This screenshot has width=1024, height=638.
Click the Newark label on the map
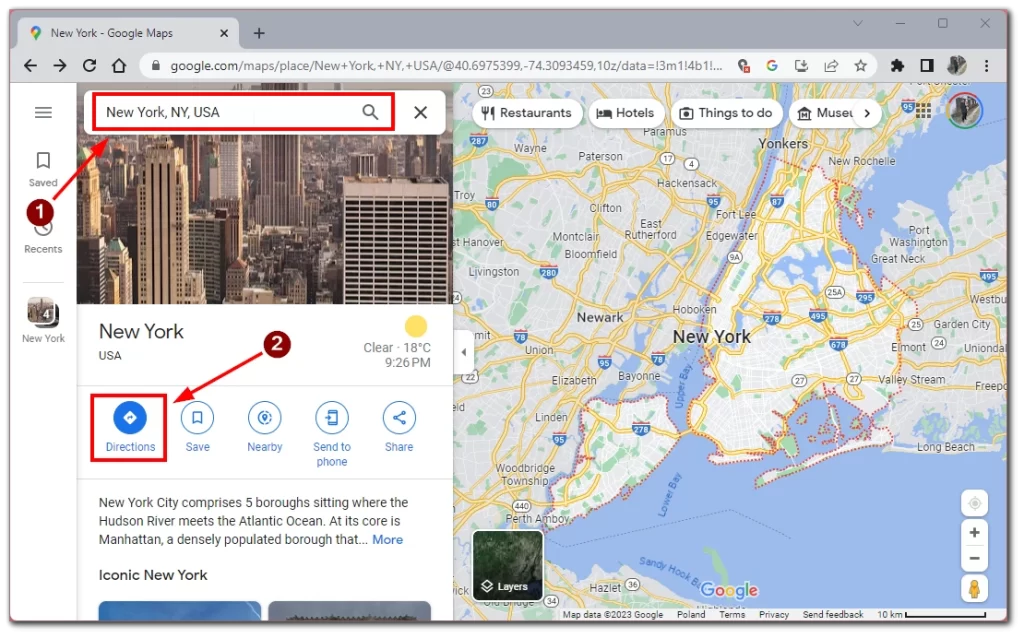point(600,317)
